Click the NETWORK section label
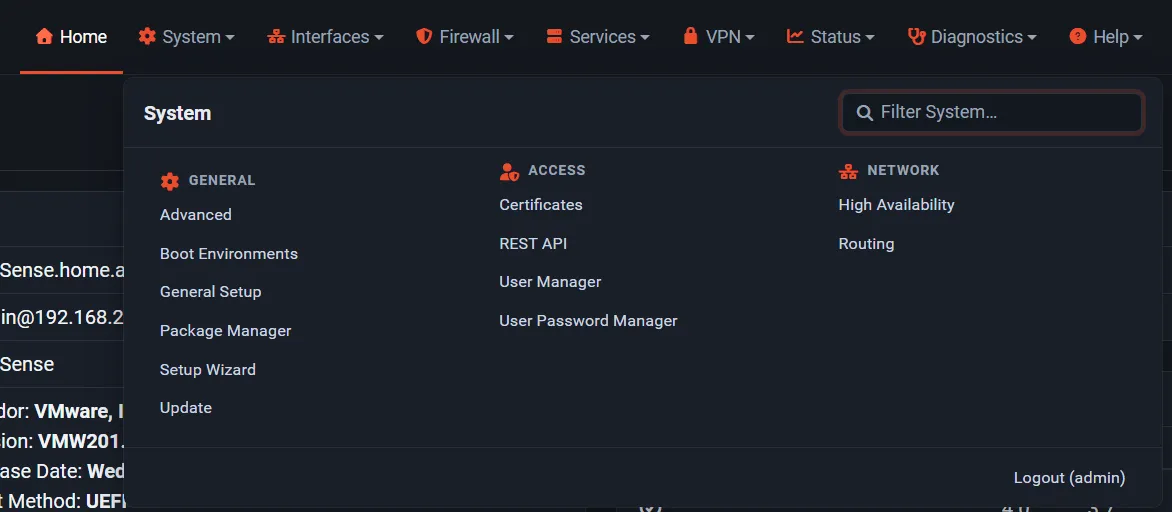This screenshot has height=512, width=1172. pos(903,170)
